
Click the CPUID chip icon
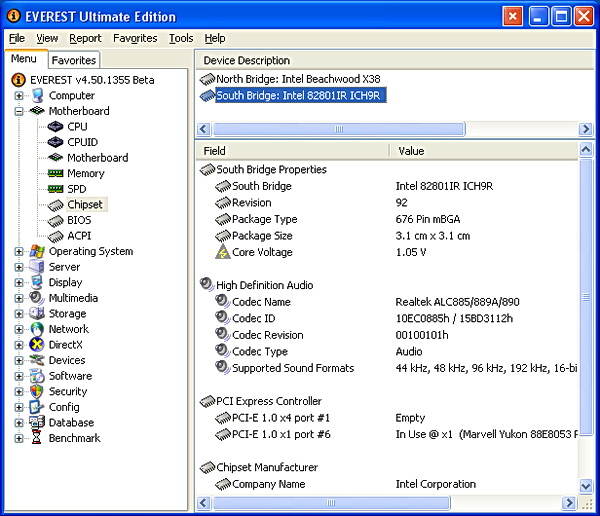click(55, 142)
